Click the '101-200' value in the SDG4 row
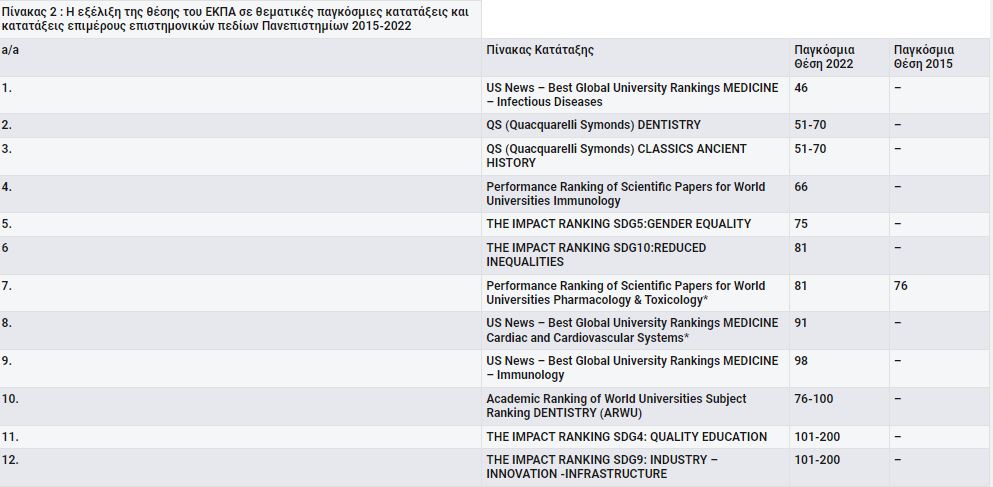Viewport: 993px width, 487px height. pos(817,436)
